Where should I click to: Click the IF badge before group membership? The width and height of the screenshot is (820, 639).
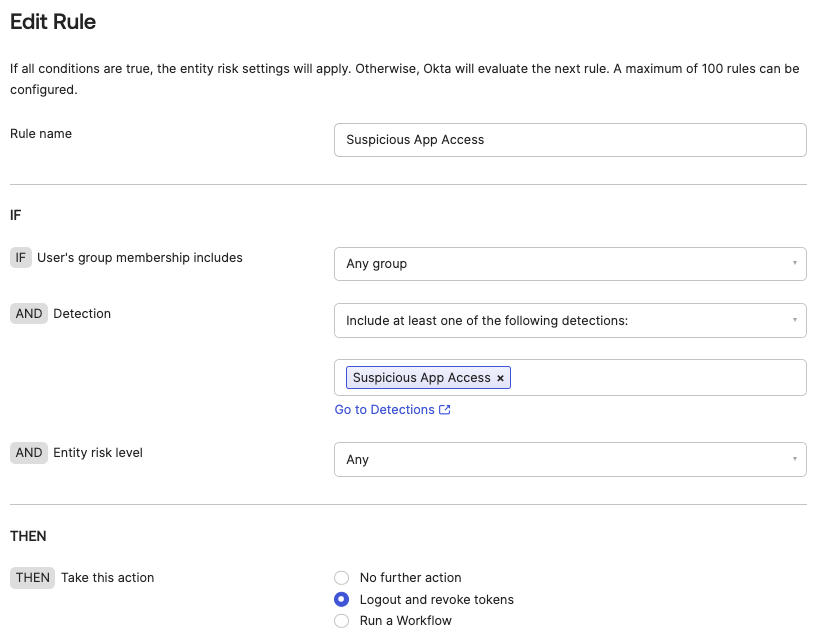pyautogui.click(x=21, y=257)
